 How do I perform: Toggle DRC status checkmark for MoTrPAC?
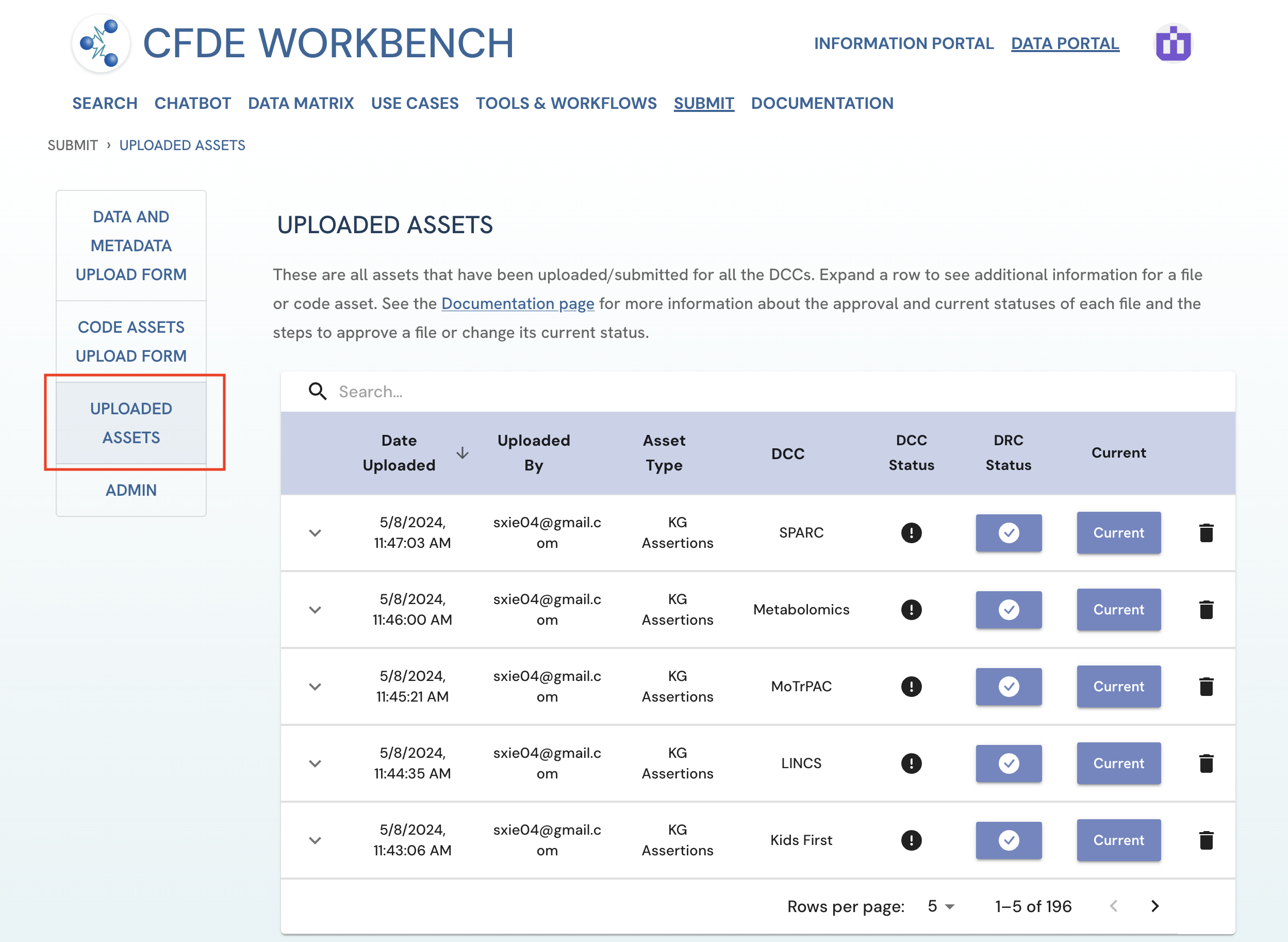pos(1008,687)
